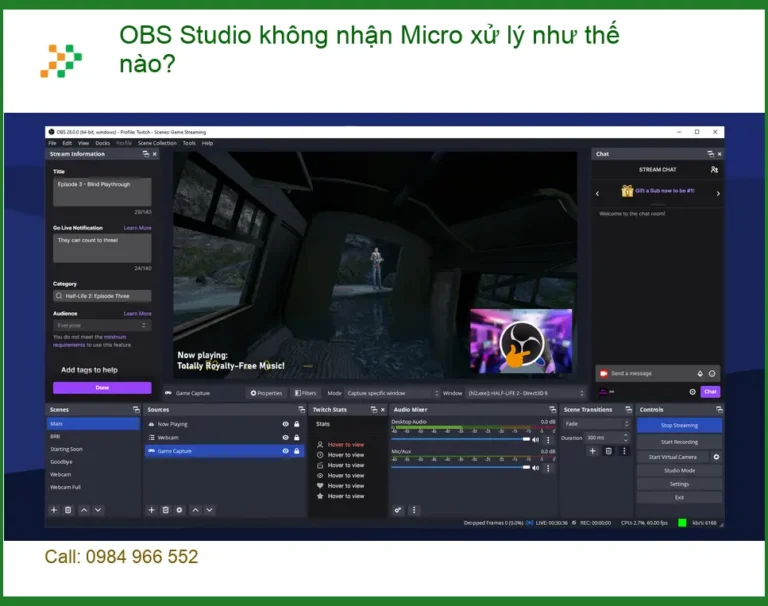
Task: Open source Filters button in toolbar
Action: (x=305, y=393)
